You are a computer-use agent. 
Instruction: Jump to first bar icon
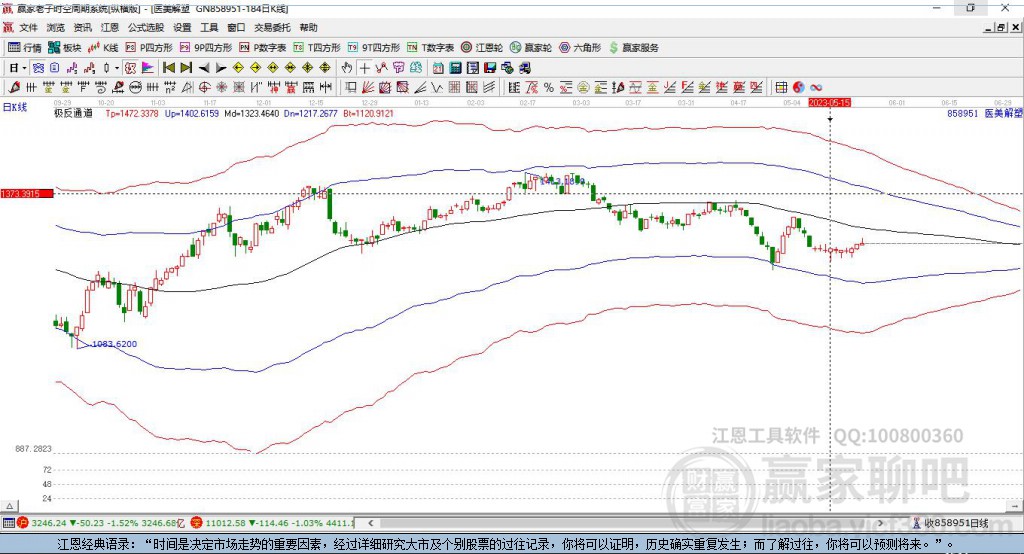point(168,68)
